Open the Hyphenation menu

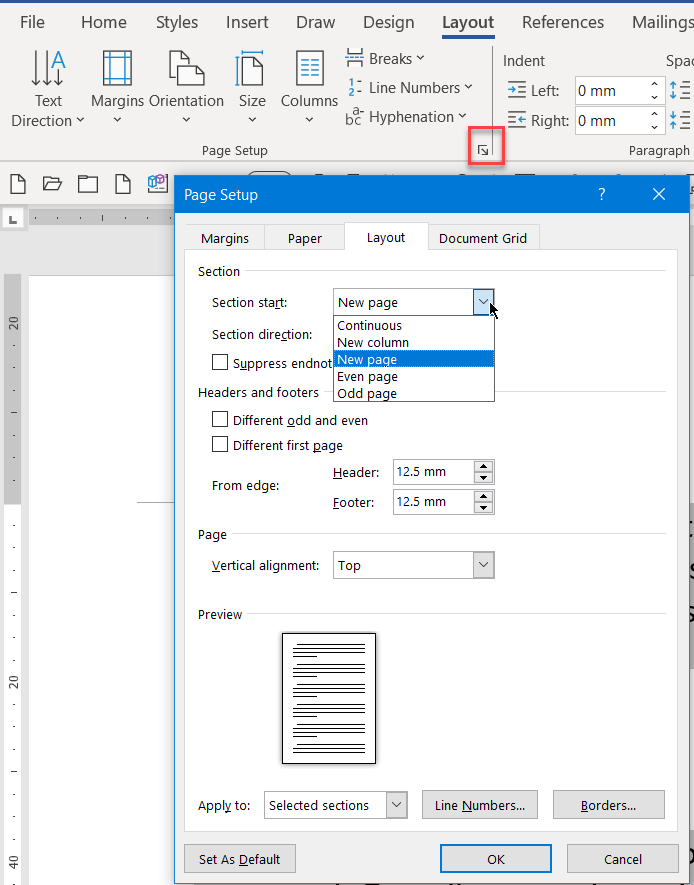tap(406, 117)
